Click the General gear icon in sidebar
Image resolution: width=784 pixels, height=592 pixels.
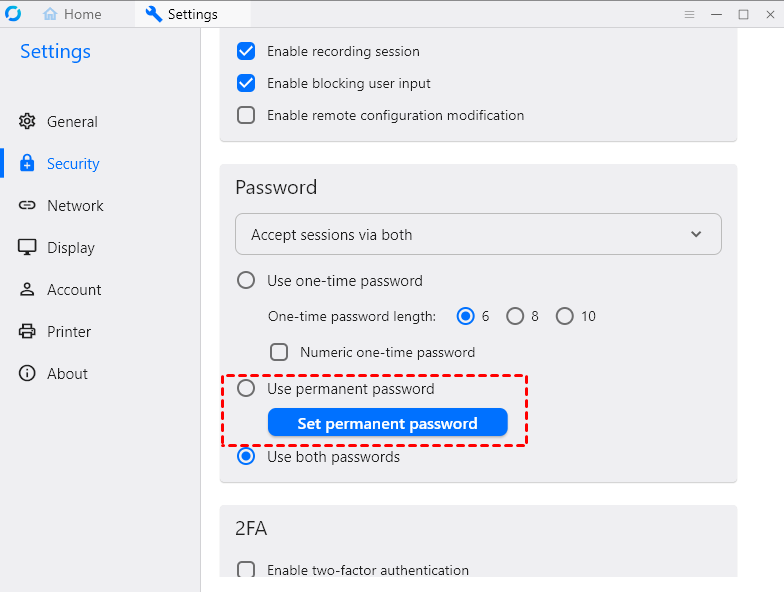coord(27,122)
